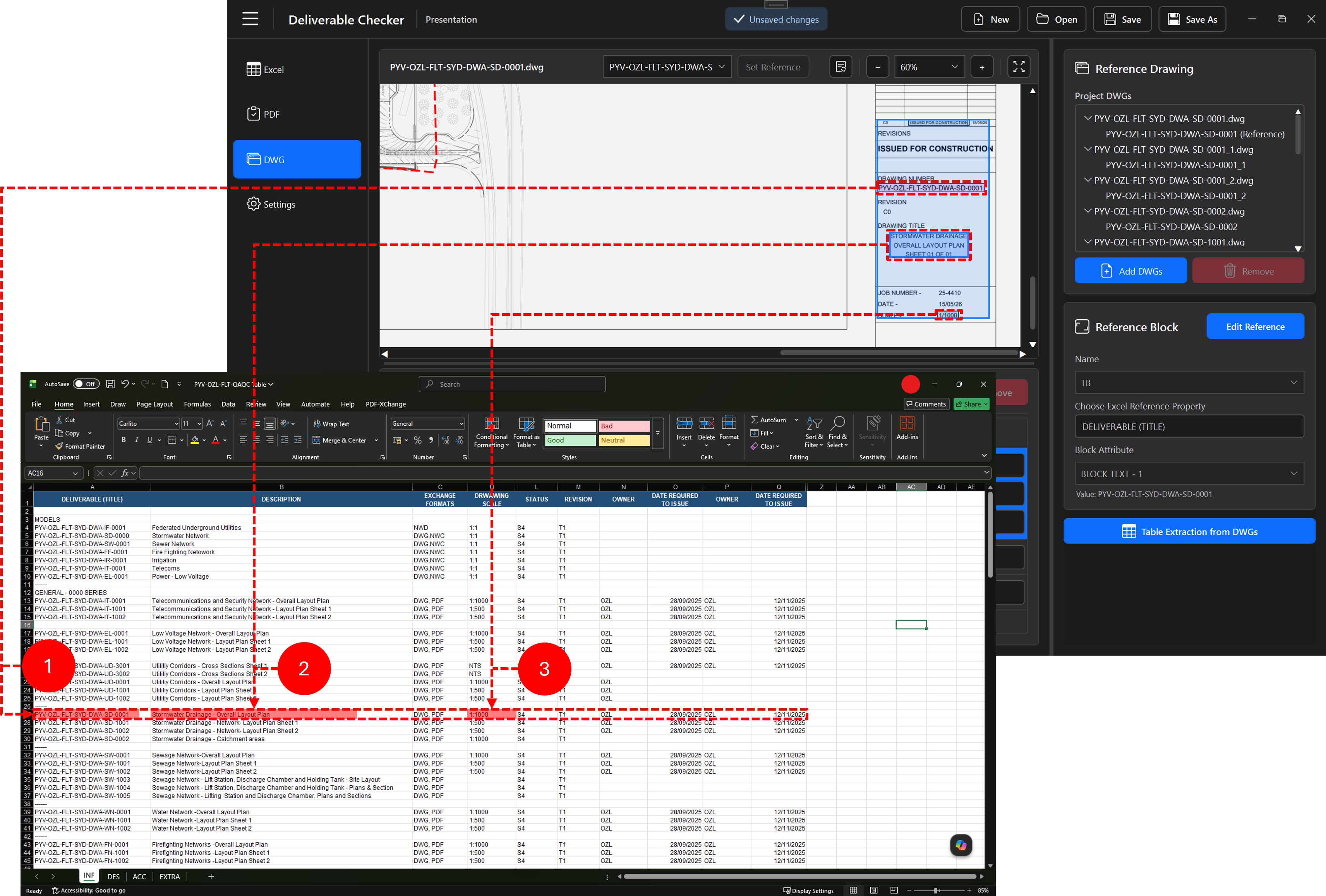
Task: Click Delete cells icon in Excel
Action: point(707,424)
